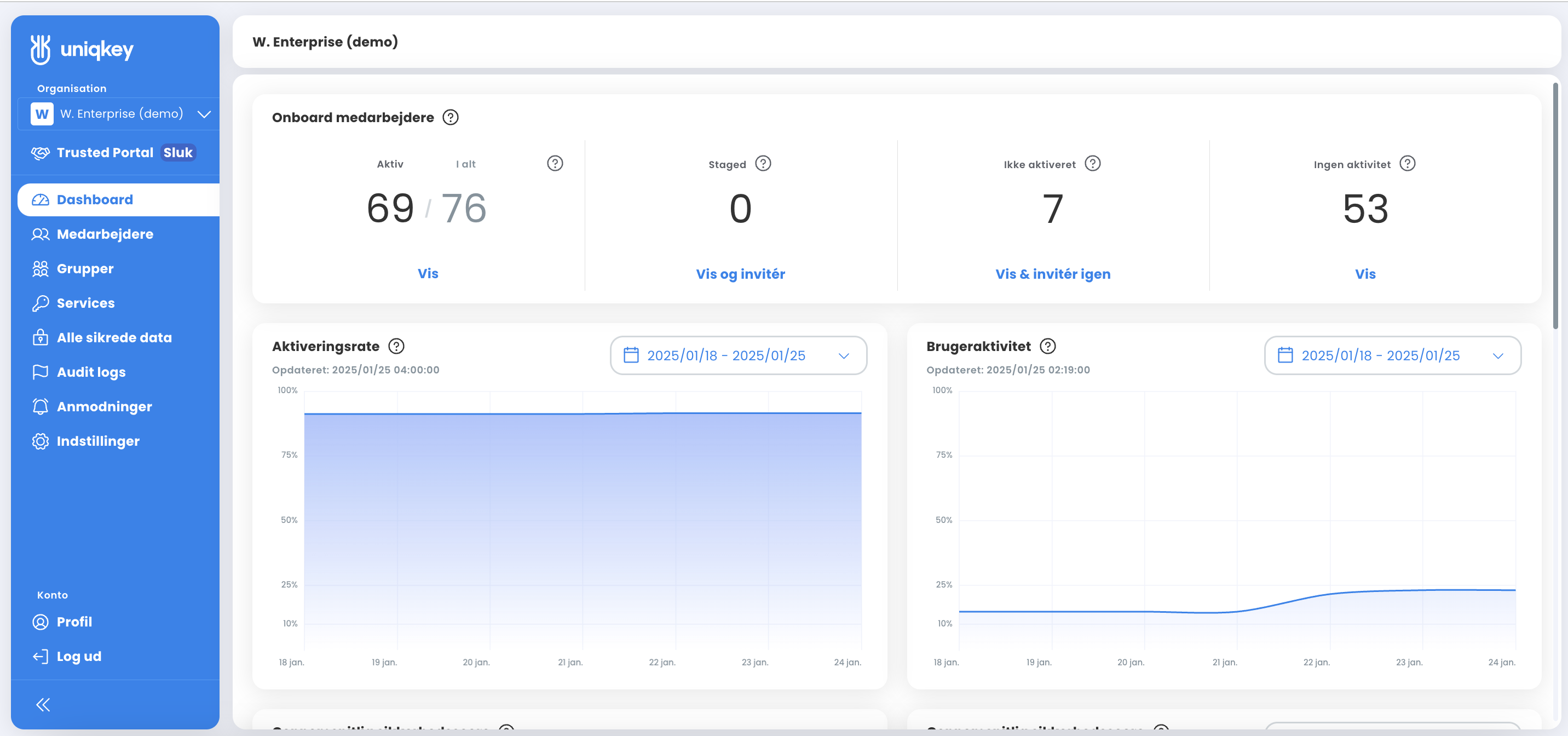Image resolution: width=1568 pixels, height=736 pixels.
Task: Click the Medarbejdere people icon
Action: pyautogui.click(x=40, y=234)
